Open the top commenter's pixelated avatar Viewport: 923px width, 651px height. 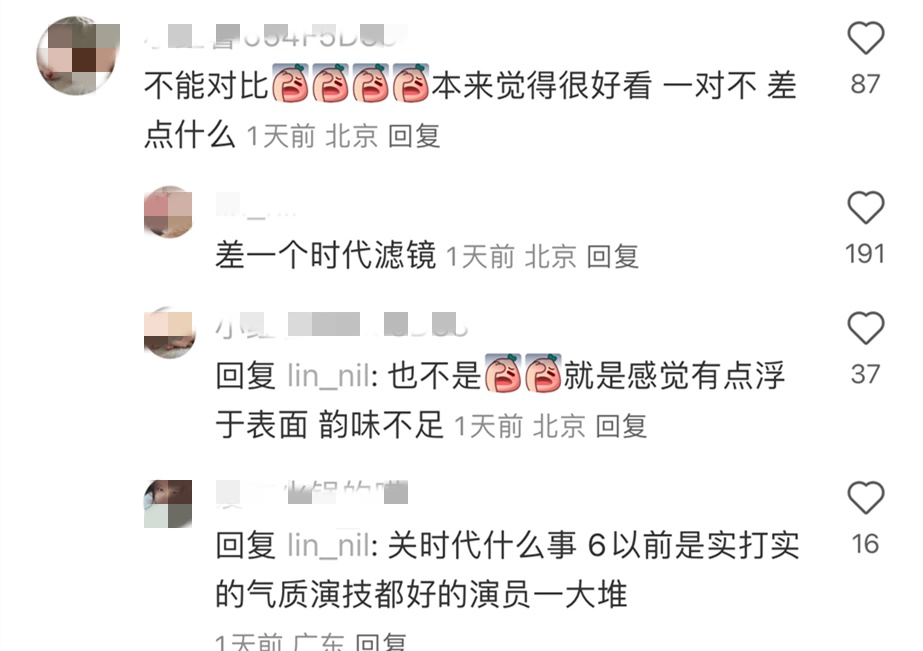tap(78, 56)
